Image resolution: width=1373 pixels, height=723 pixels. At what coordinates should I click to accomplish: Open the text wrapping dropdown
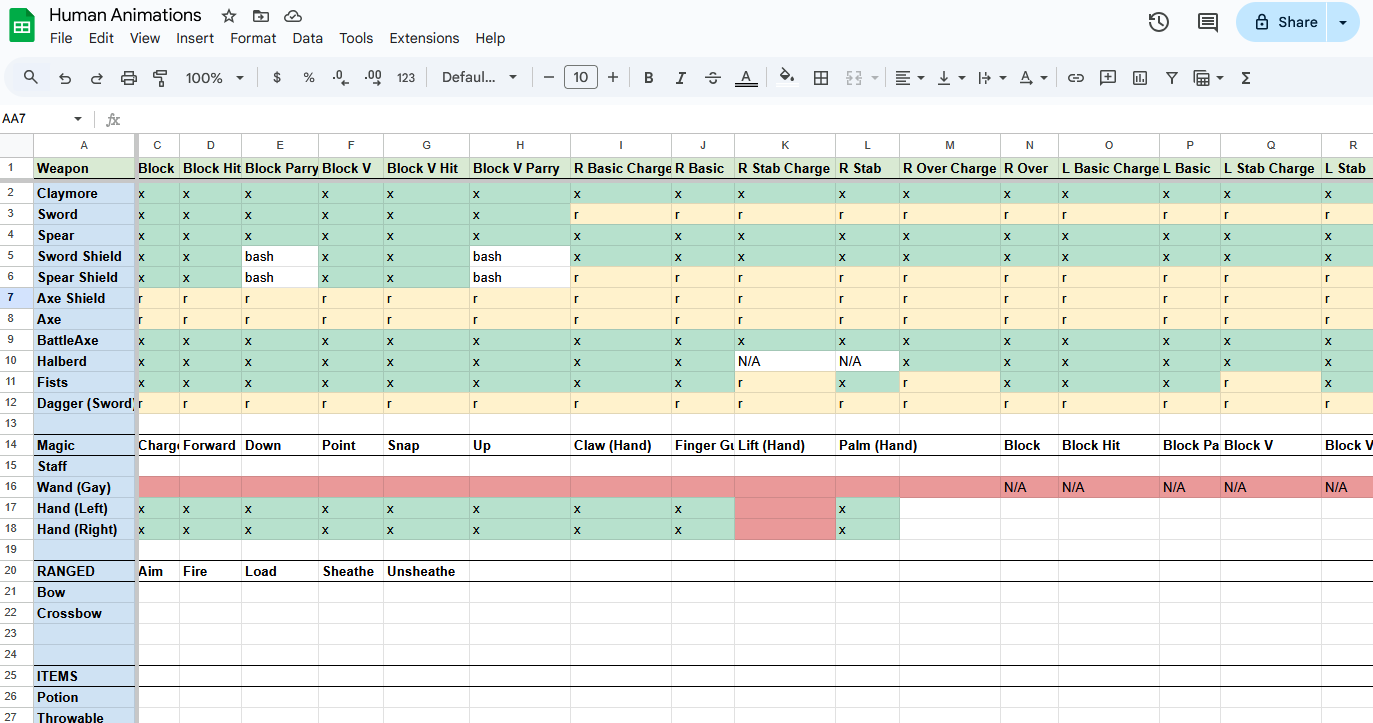pos(992,77)
